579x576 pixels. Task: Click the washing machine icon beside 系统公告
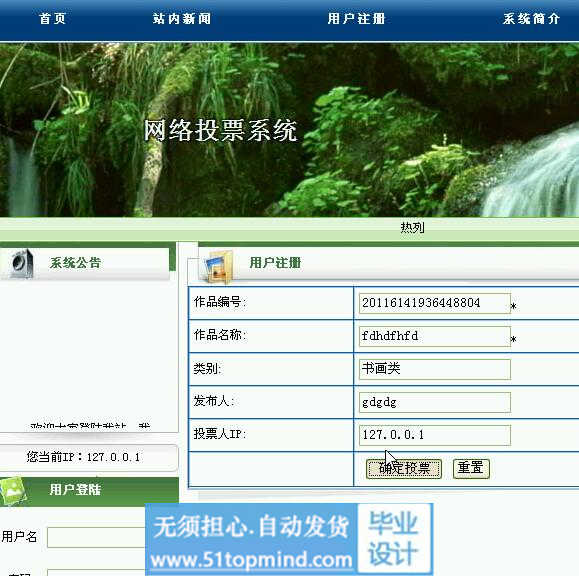(x=22, y=263)
